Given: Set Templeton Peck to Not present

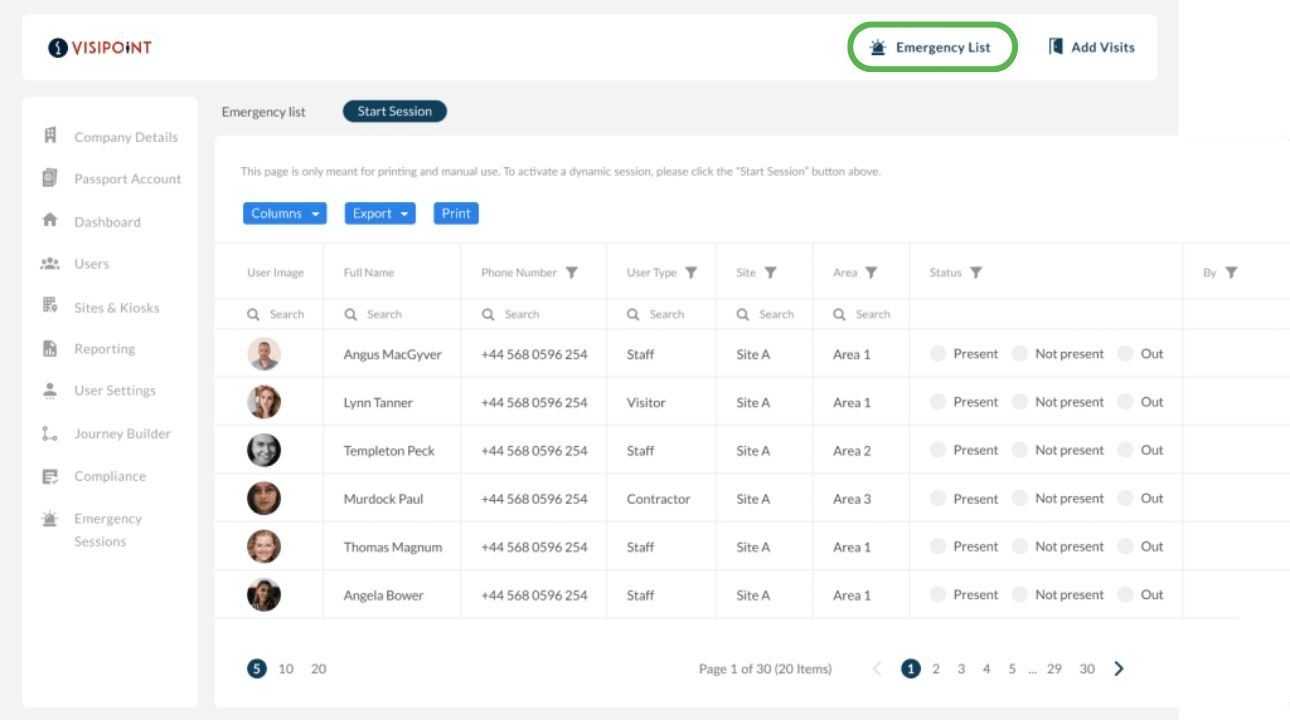Looking at the screenshot, I should tap(1020, 451).
